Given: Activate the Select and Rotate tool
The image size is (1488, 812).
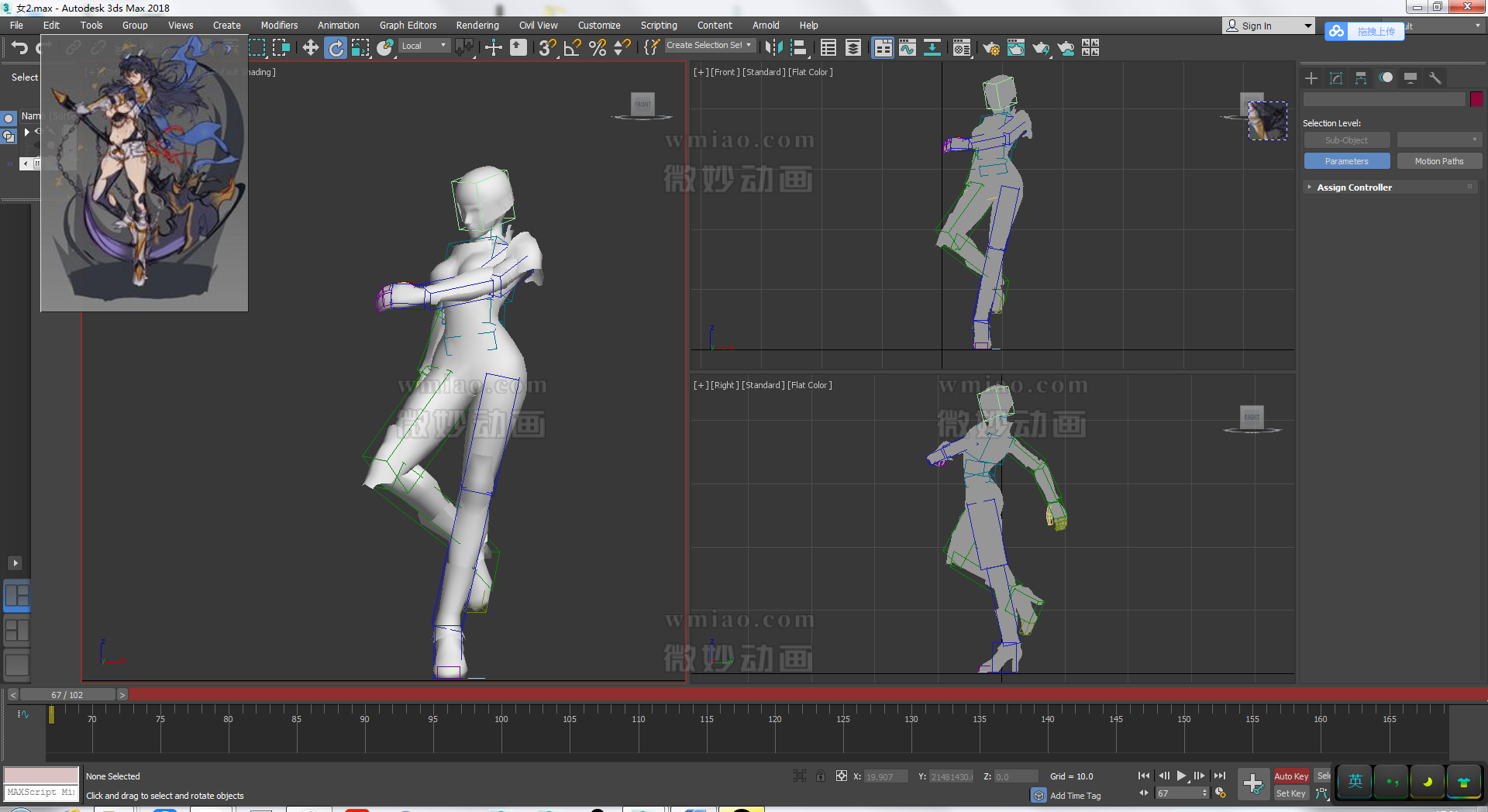Looking at the screenshot, I should (336, 48).
